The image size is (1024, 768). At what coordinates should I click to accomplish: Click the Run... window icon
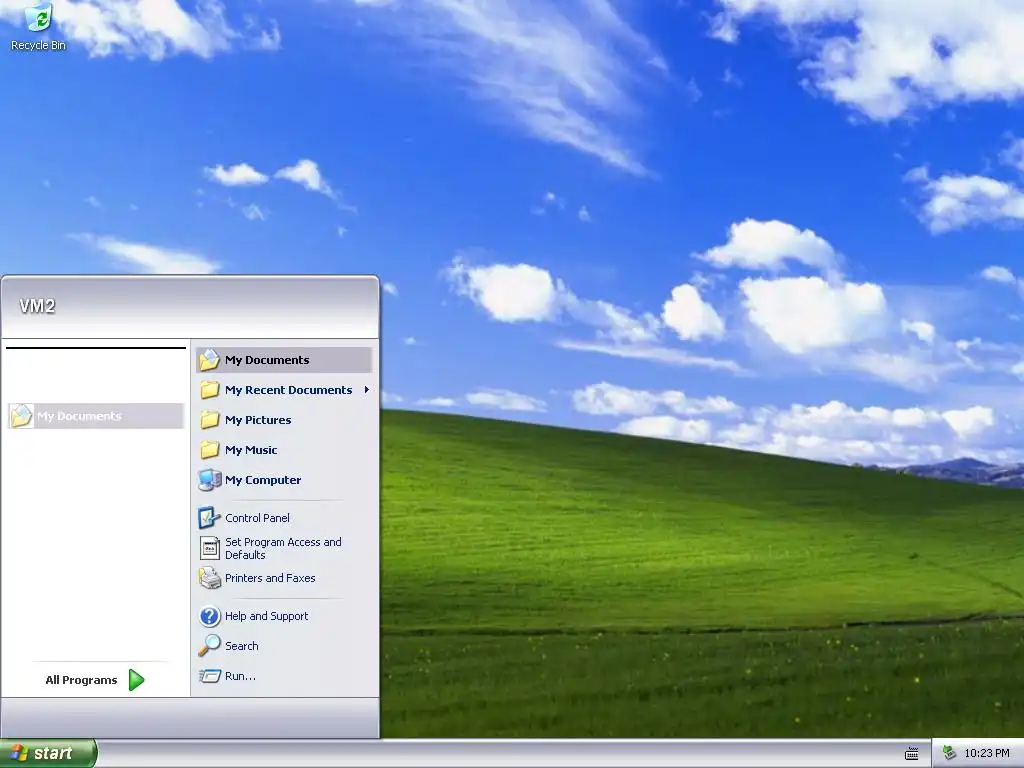[x=209, y=676]
